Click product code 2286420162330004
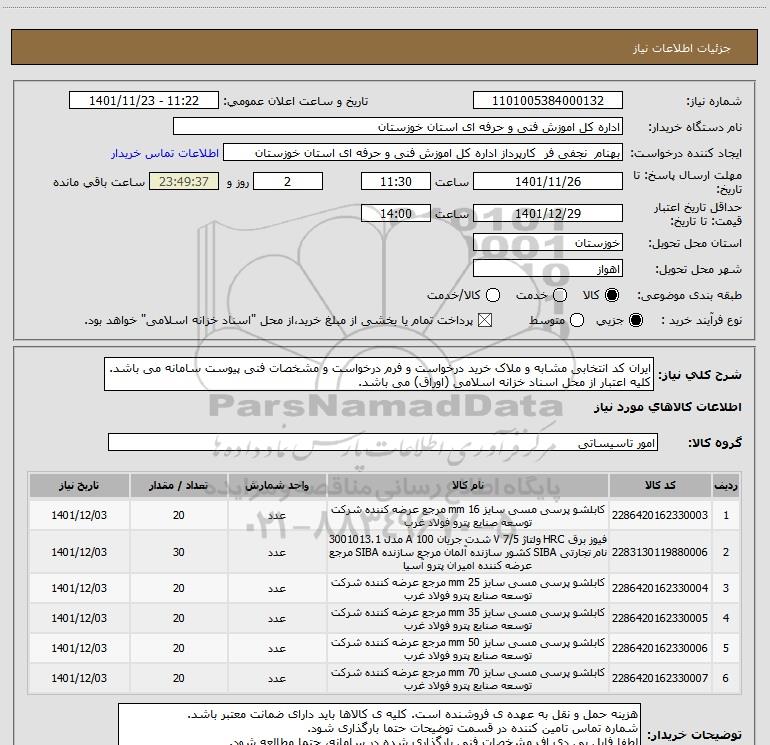Viewport: 770px width, 745px height. pyautogui.click(x=660, y=588)
